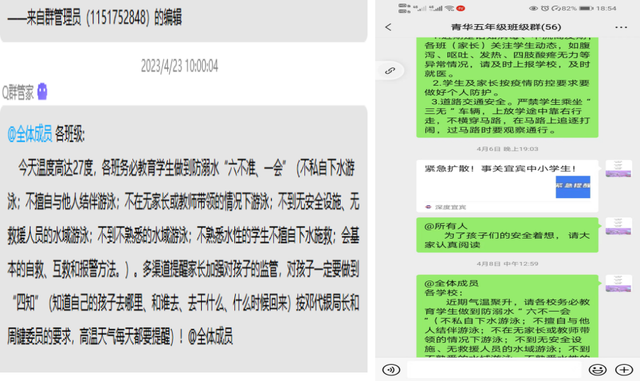Tap the floating link icon
Viewport: 640px width, 381px height.
click(x=390, y=71)
